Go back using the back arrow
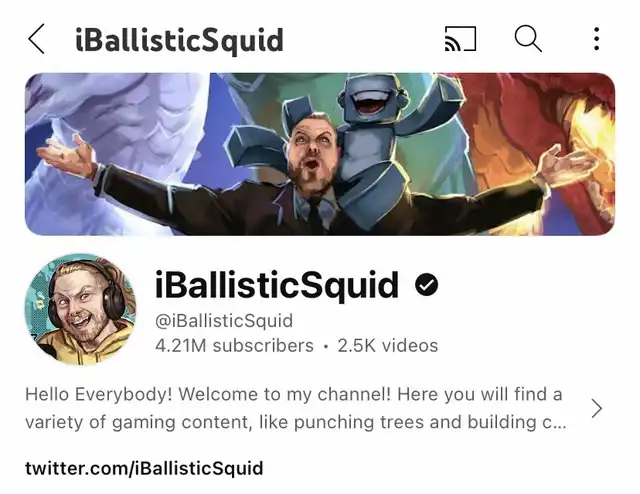The height and width of the screenshot is (494, 640). (36, 39)
